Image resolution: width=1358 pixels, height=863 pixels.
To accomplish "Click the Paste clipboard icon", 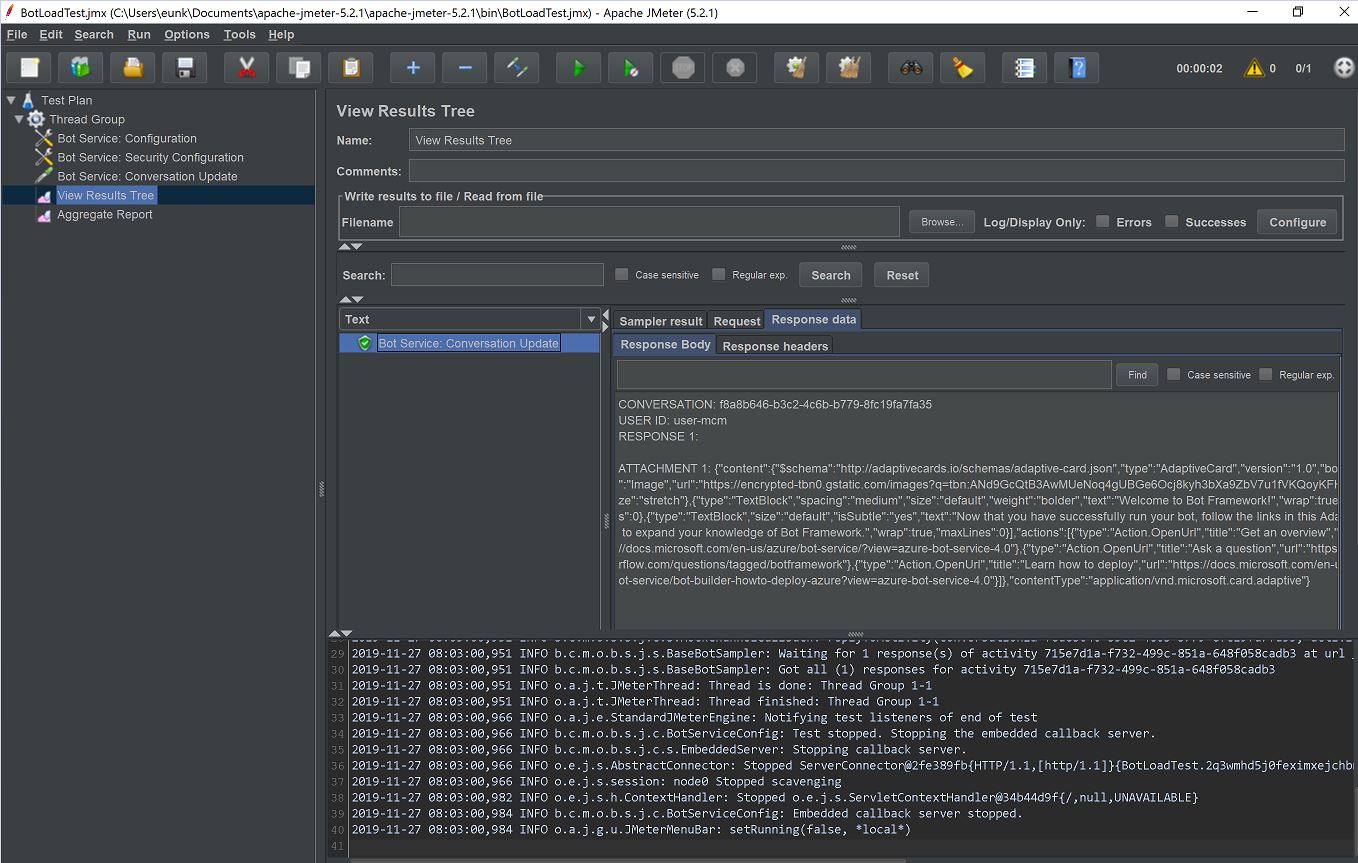I will click(351, 68).
